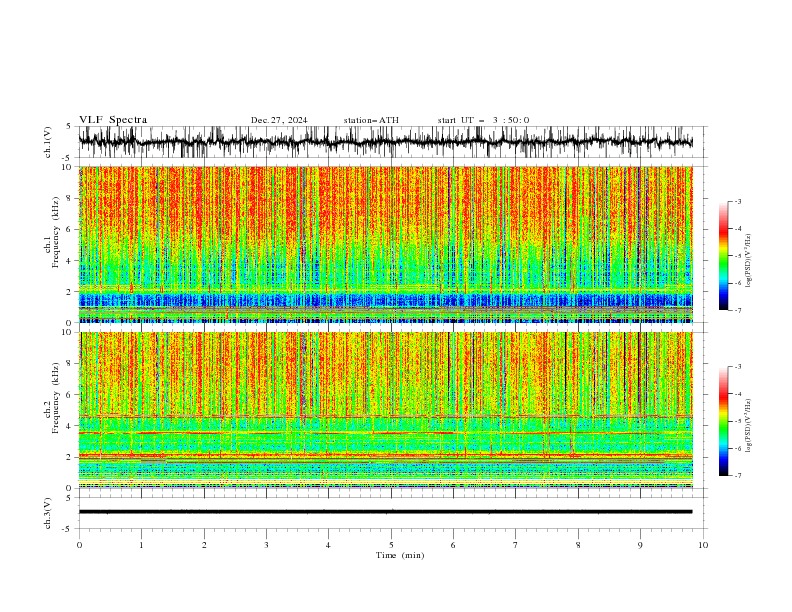Click ch.2 frequency tick label '6'

tap(70, 395)
